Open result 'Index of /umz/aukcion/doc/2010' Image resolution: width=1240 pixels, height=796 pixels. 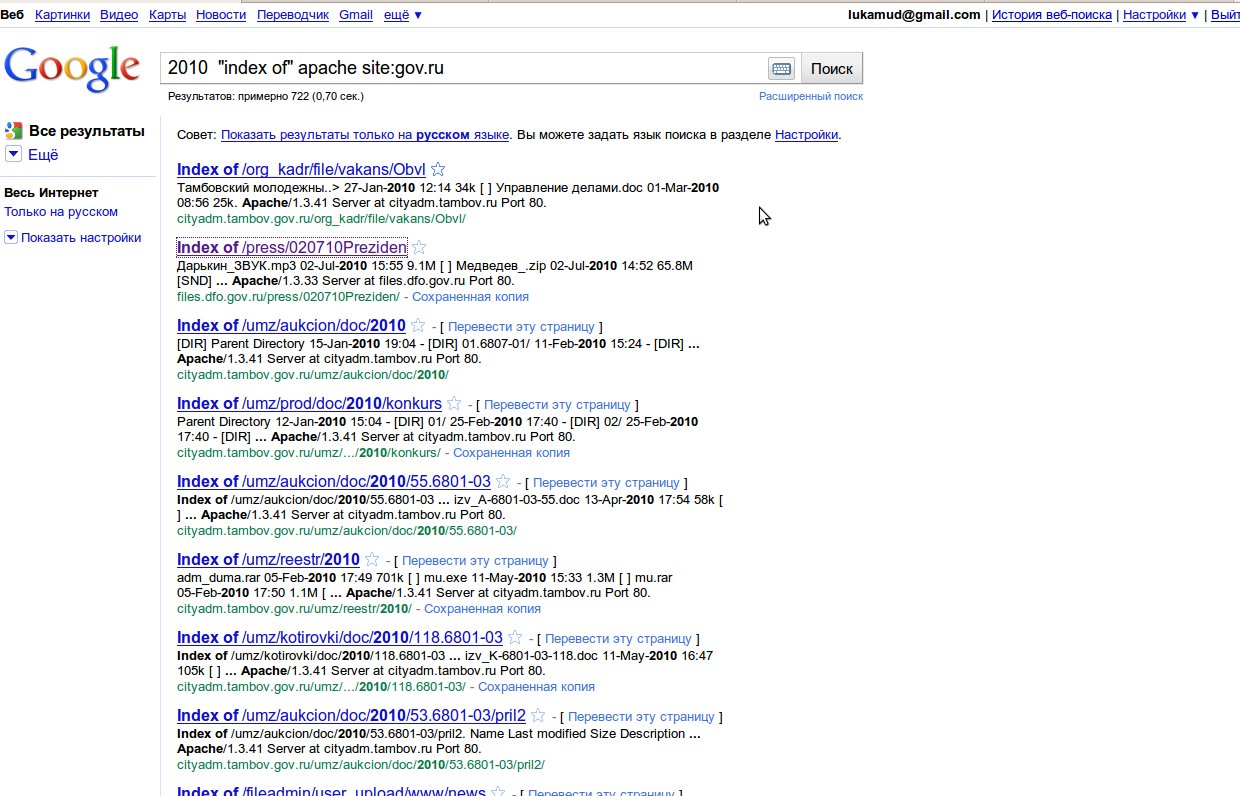click(x=292, y=325)
